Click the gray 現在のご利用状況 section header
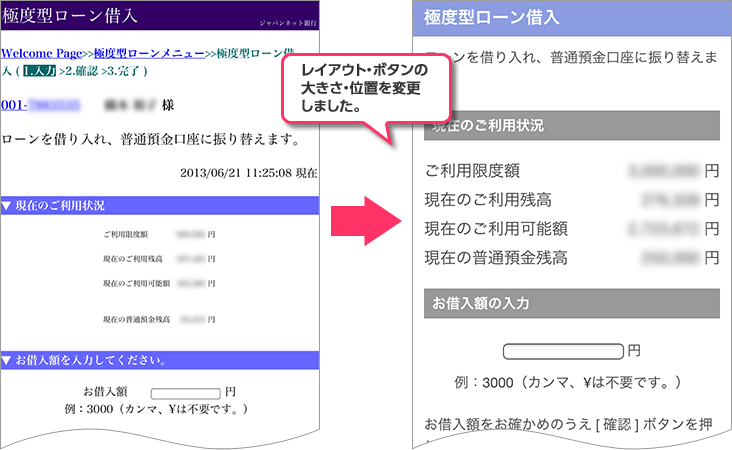 click(565, 125)
